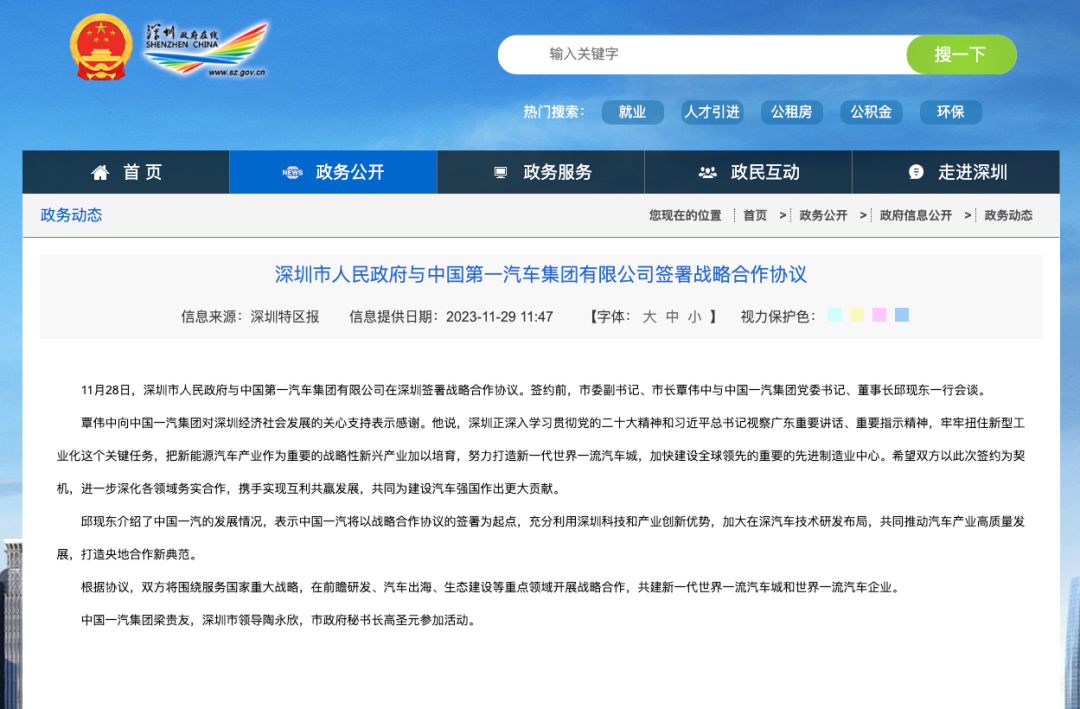Viewport: 1080px width, 709px height.
Task: Switch to the 政务服务 tab
Action: pyautogui.click(x=541, y=172)
